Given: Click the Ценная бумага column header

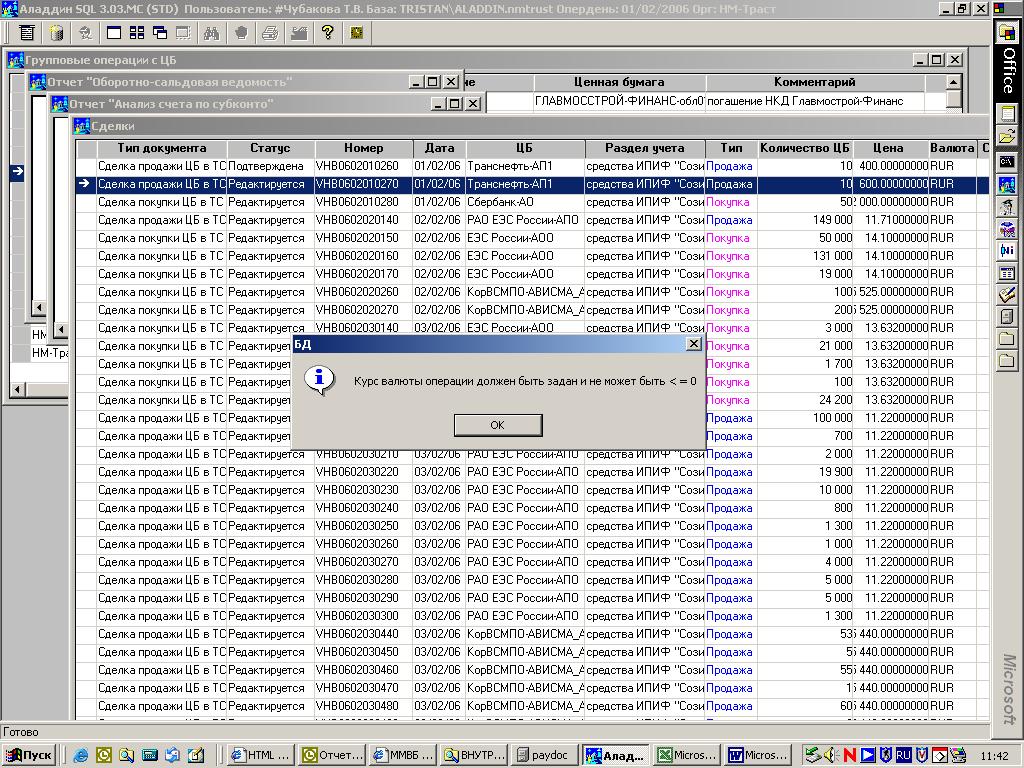Looking at the screenshot, I should pos(619,82).
